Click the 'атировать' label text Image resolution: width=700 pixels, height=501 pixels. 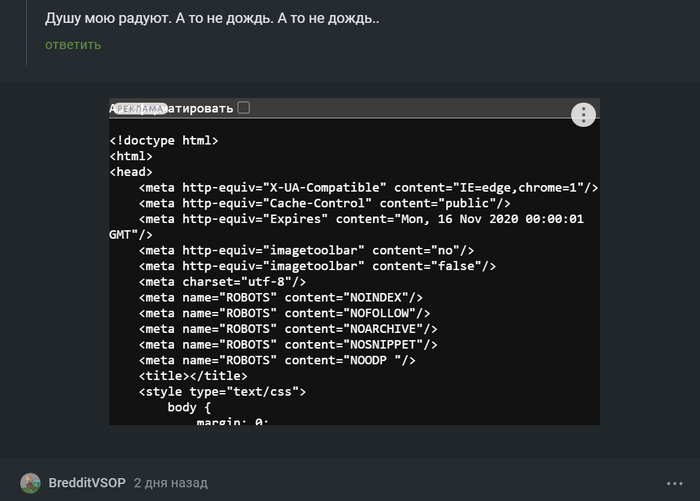point(203,108)
